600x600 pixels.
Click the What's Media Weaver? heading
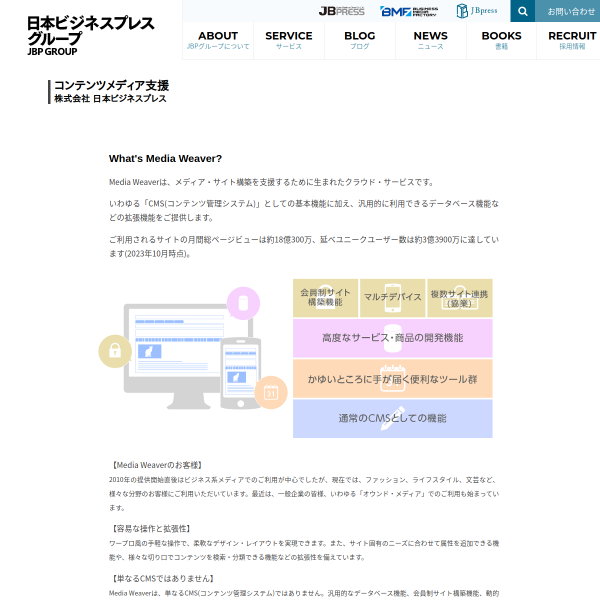[x=165, y=158]
